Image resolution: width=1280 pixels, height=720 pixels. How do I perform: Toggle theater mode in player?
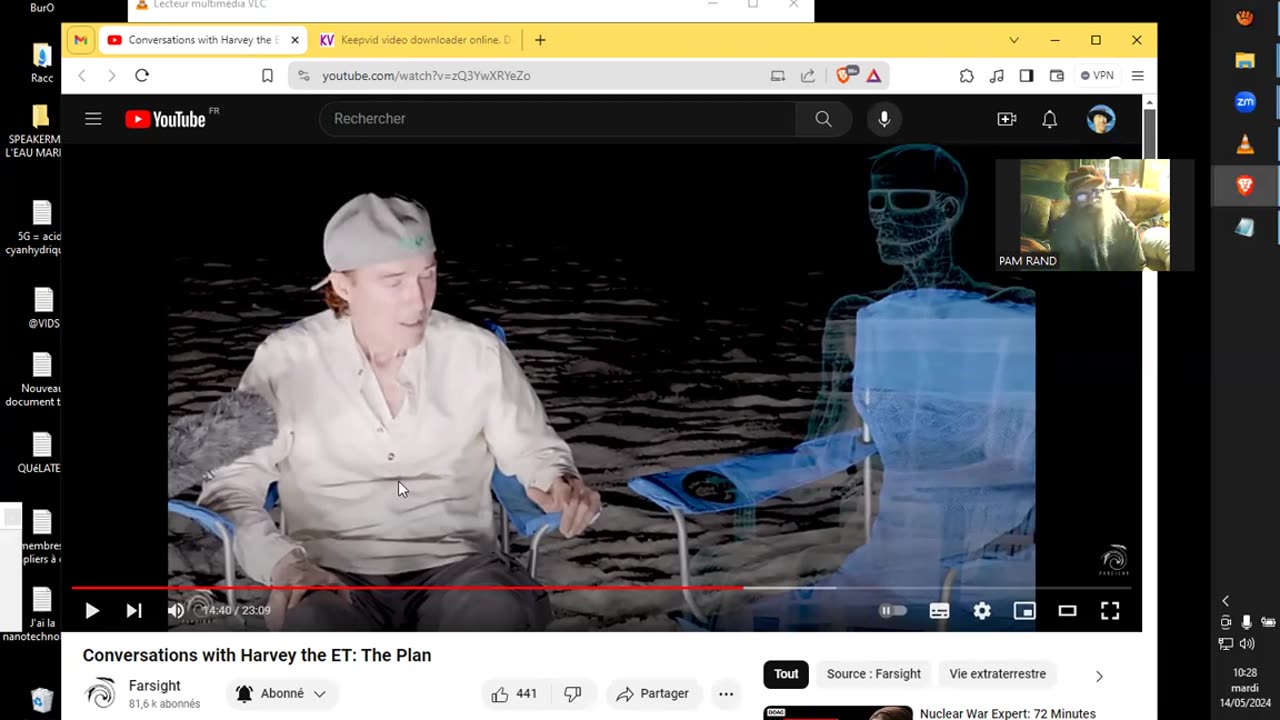[1067, 611]
